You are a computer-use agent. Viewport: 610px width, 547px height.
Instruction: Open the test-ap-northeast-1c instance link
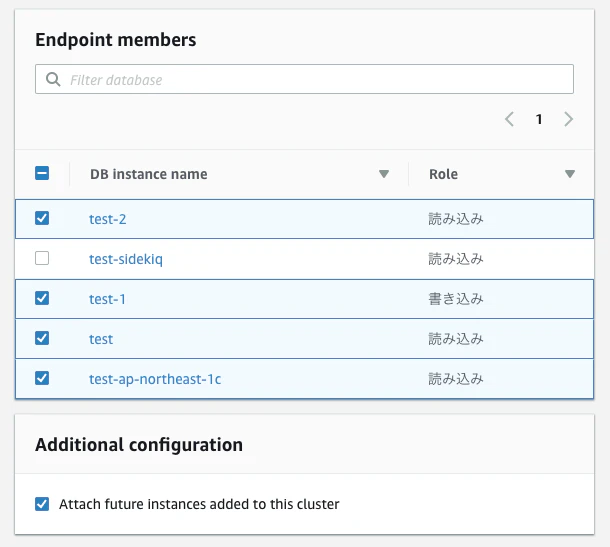tap(155, 379)
